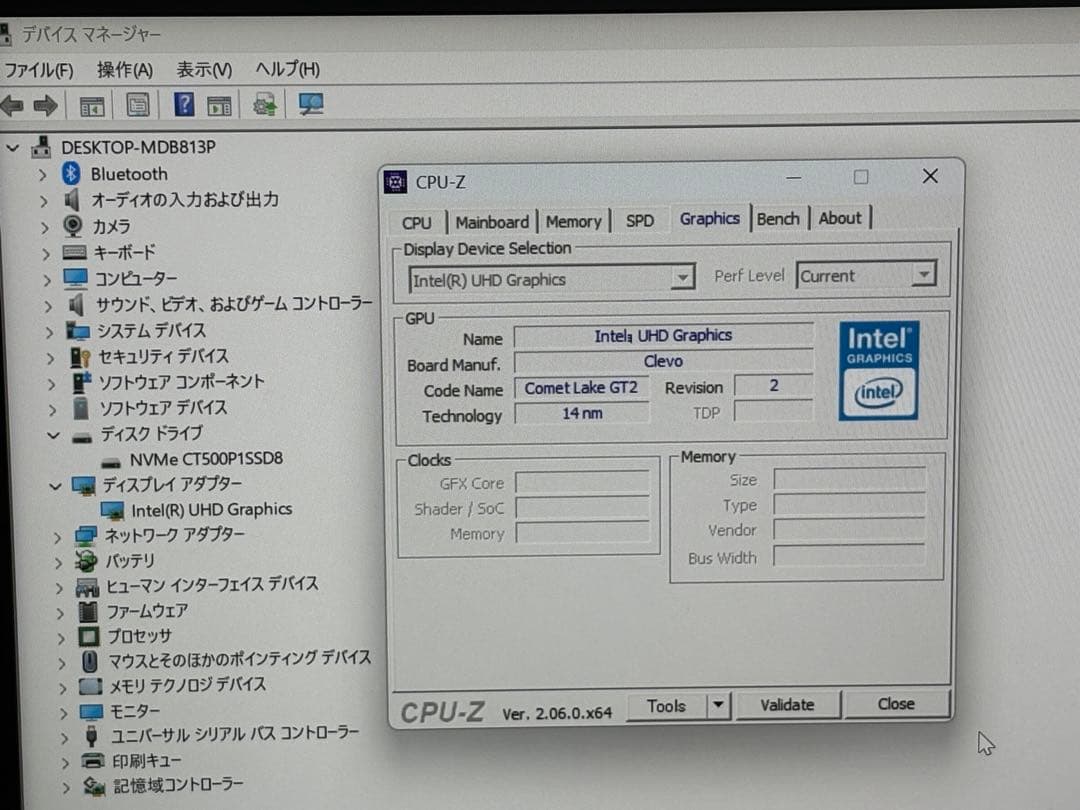The width and height of the screenshot is (1080, 810).
Task: Open the Display Device Selection dropdown
Action: click(x=683, y=277)
